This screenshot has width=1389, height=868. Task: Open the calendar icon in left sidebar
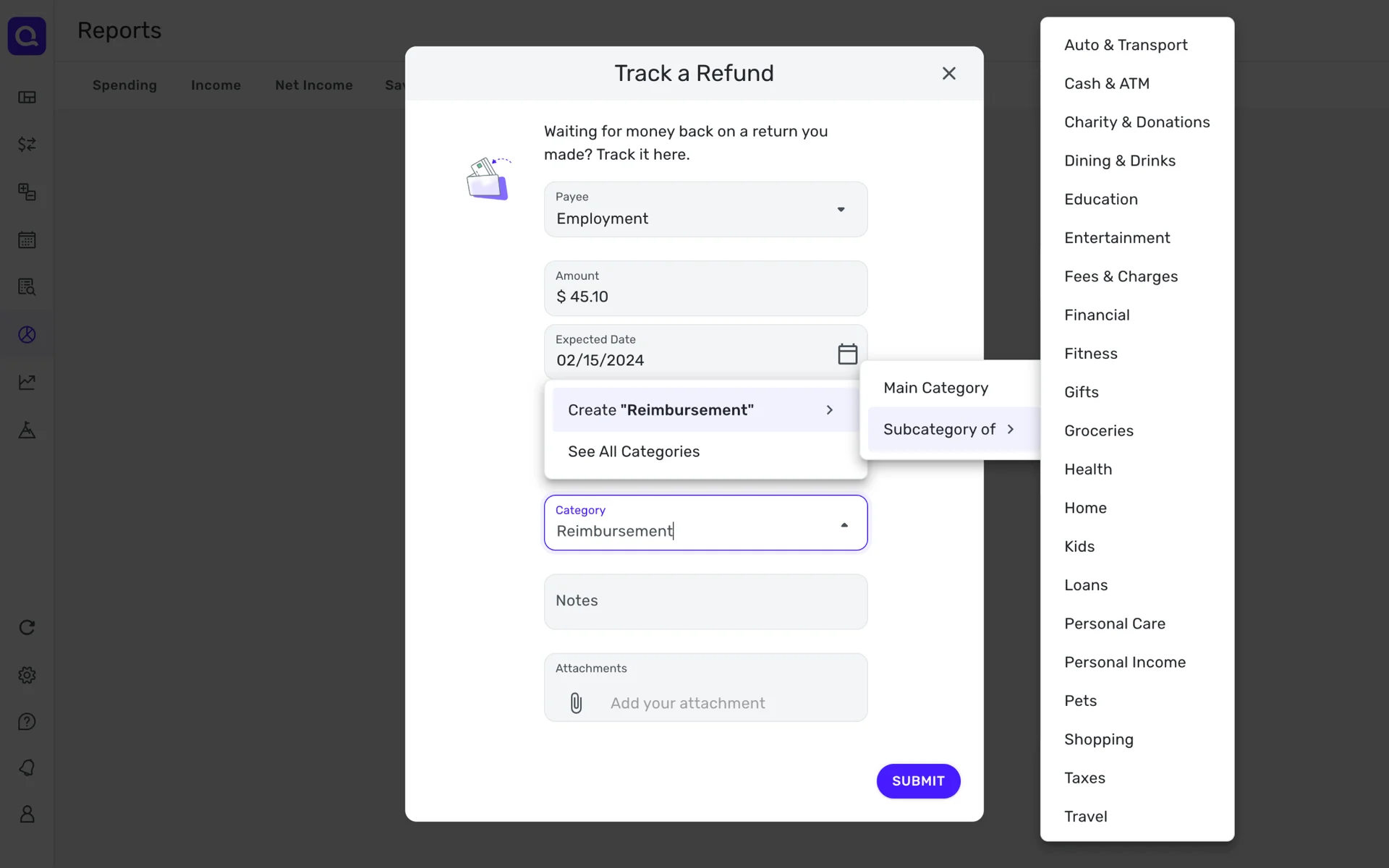[x=27, y=240]
